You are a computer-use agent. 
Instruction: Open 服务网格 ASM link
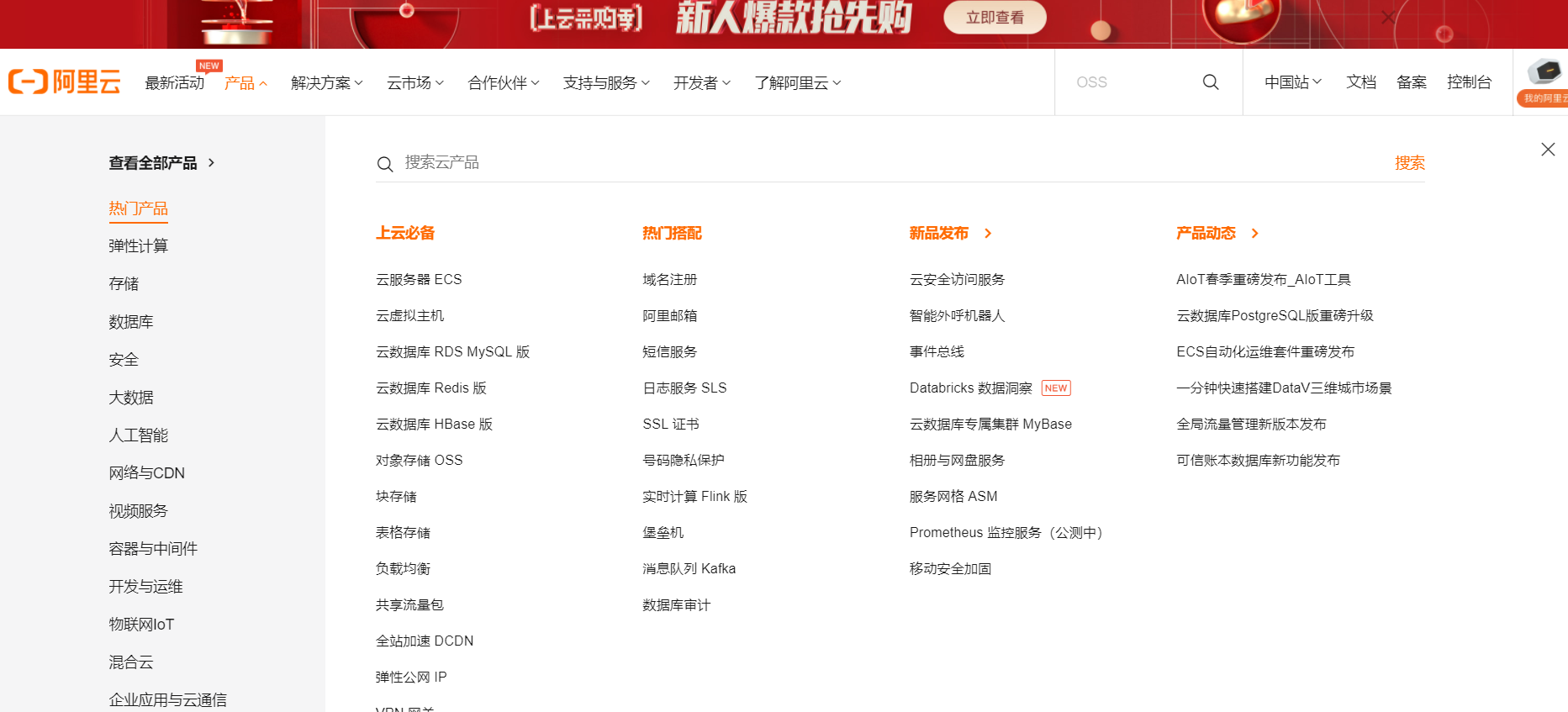click(953, 496)
